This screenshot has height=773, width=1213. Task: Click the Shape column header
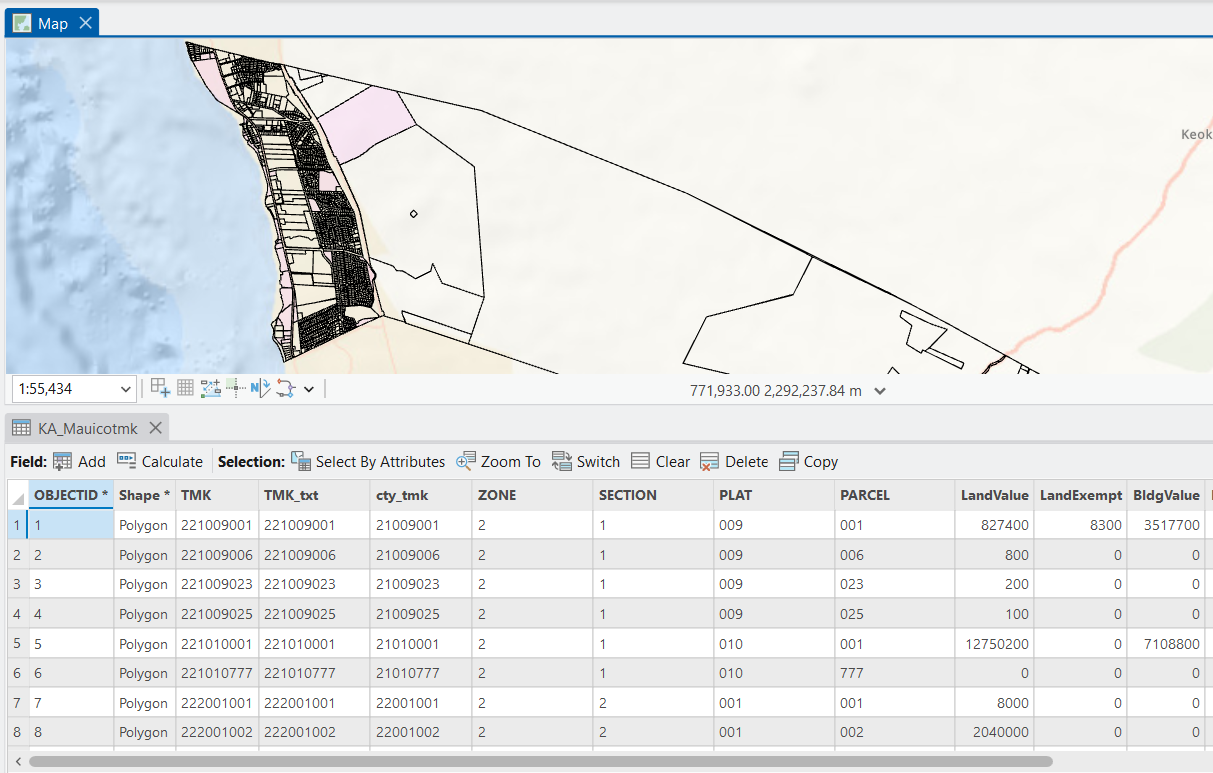tap(144, 495)
